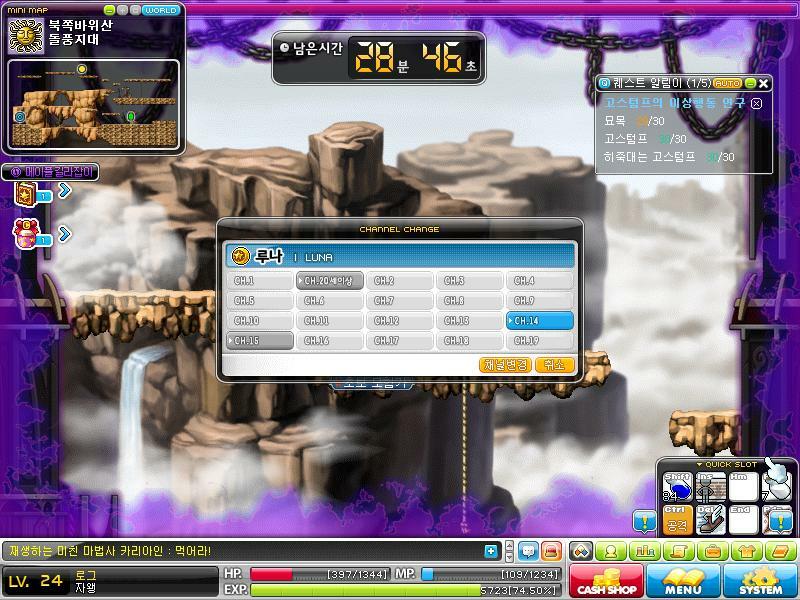The image size is (800, 600).
Task: Select channel CH.15
Action: tap(260, 340)
